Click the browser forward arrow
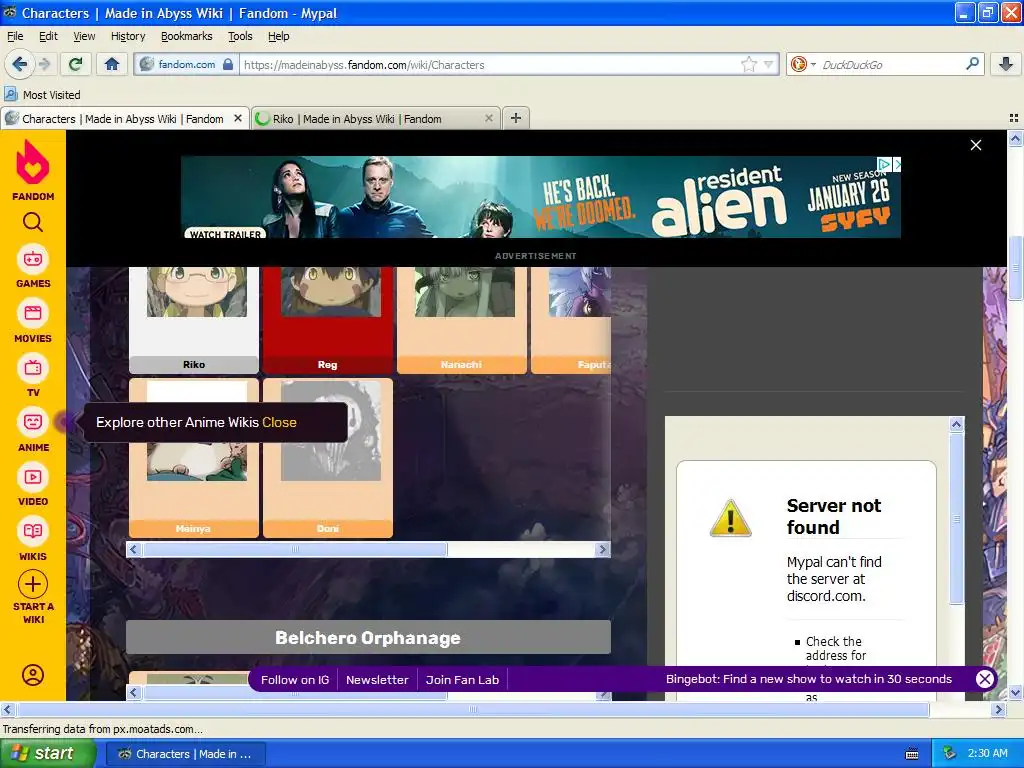Screen dimensions: 1024x768 coord(44,64)
